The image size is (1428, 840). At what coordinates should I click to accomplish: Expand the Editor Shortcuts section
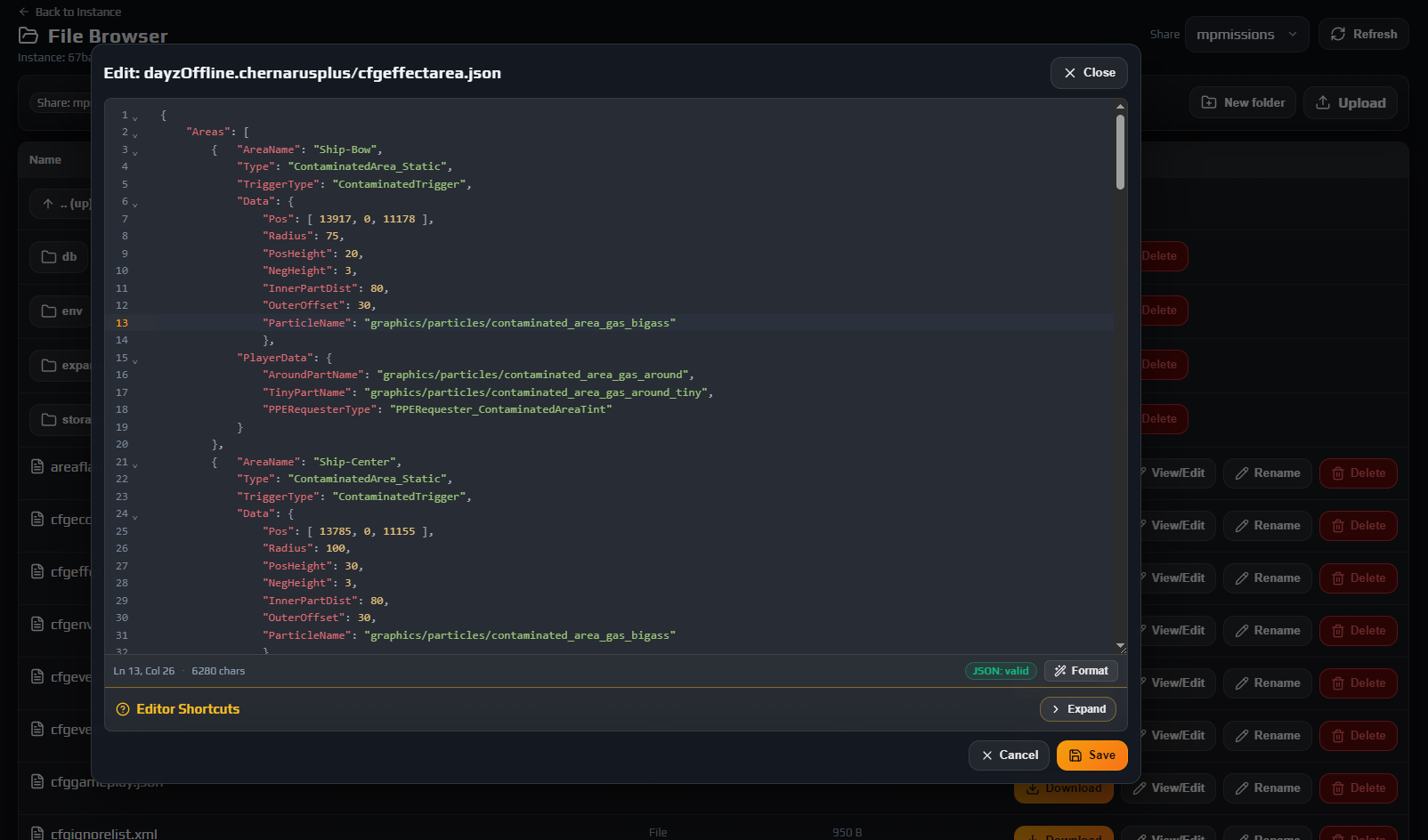pyautogui.click(x=1078, y=709)
